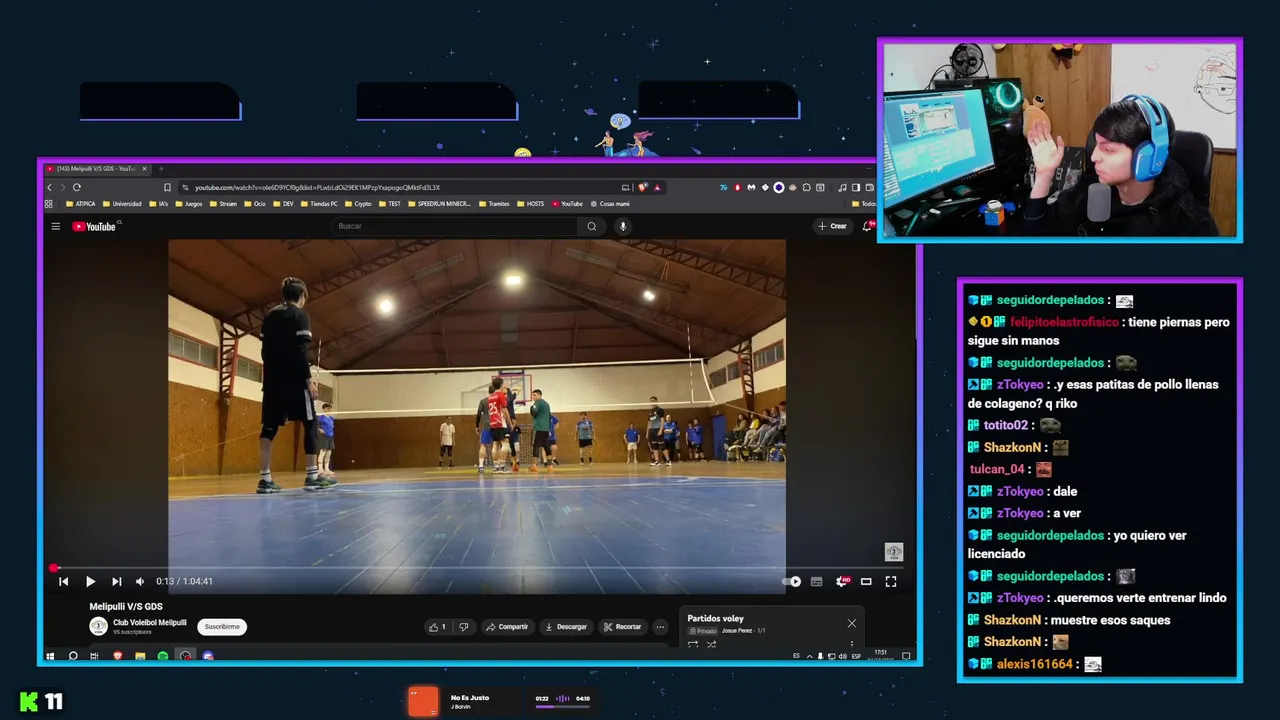The height and width of the screenshot is (720, 1280).
Task: Open the Tiendas PC bookmarks folder
Action: pos(318,204)
